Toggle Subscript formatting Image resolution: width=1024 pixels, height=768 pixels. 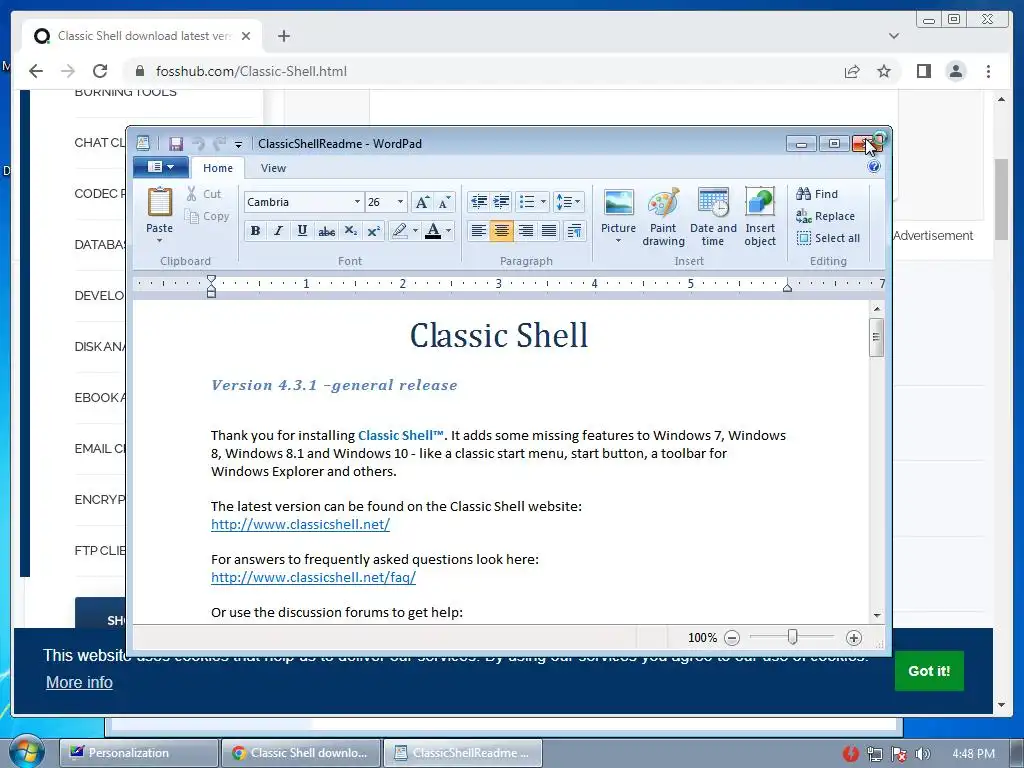pyautogui.click(x=351, y=231)
